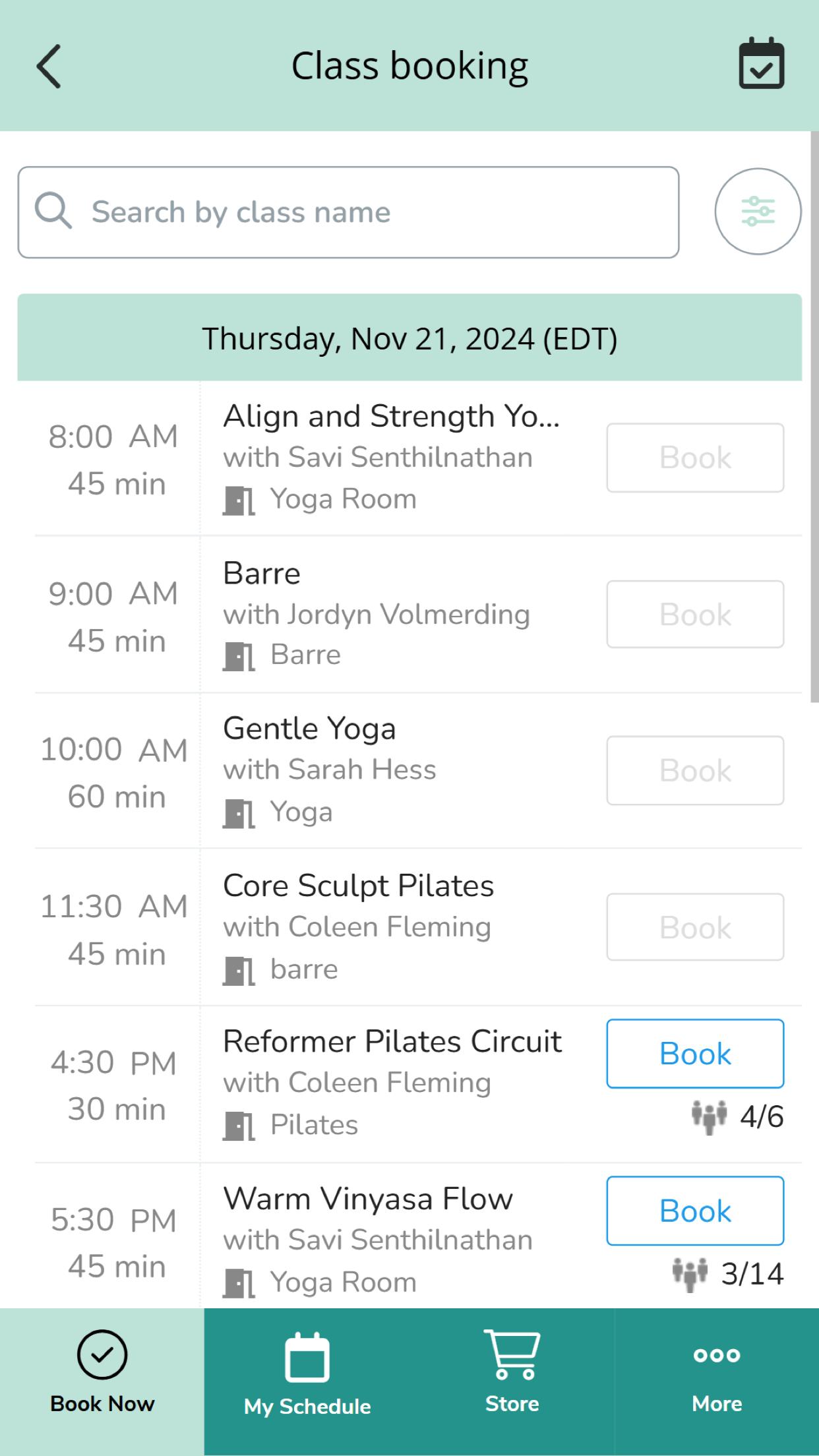This screenshot has height=1456, width=819.
Task: Select the Thursday, Nov 21, 2024 date header
Action: point(409,338)
